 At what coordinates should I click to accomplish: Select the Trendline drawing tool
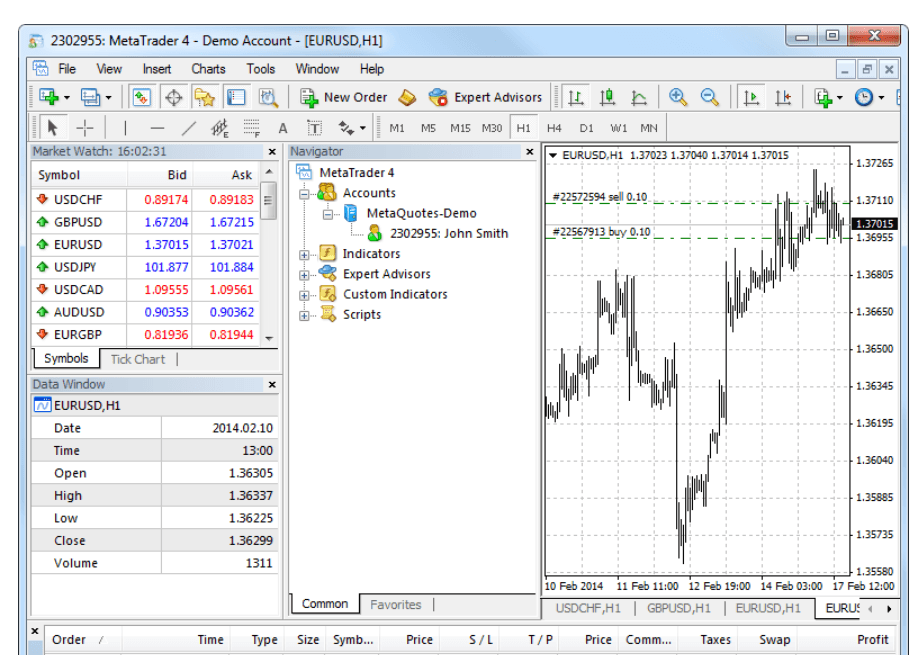coord(189,128)
